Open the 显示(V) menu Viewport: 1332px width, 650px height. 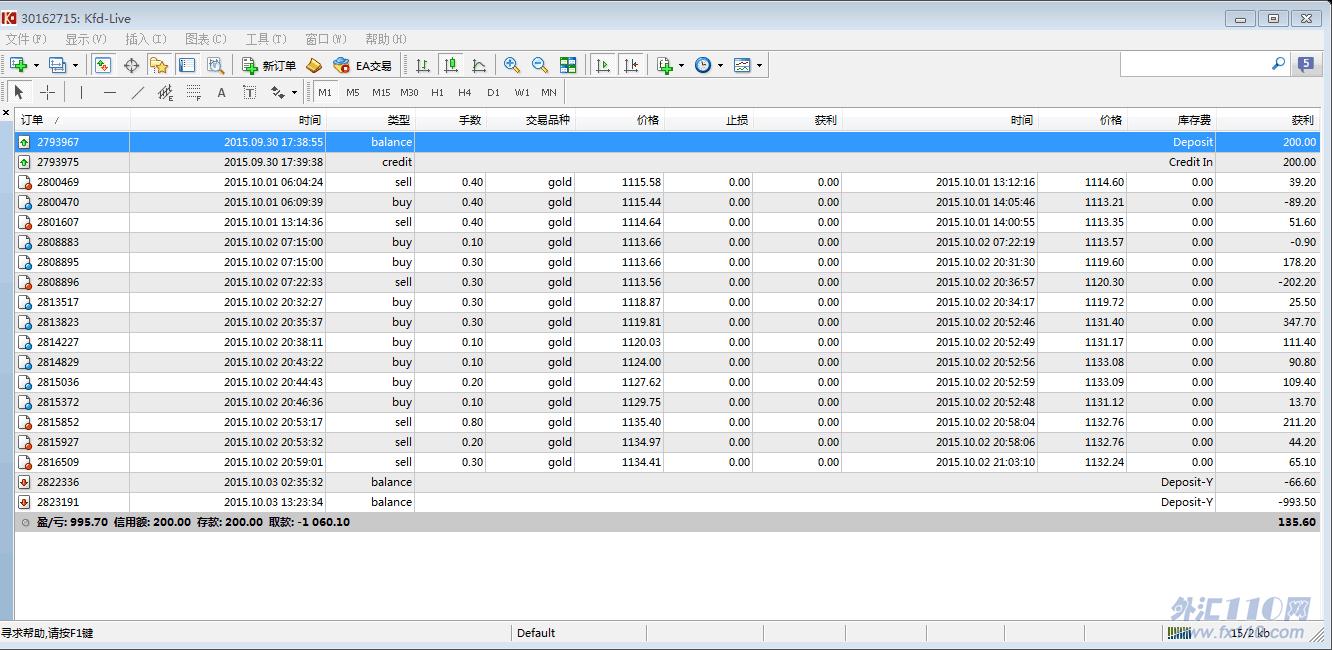pos(86,39)
